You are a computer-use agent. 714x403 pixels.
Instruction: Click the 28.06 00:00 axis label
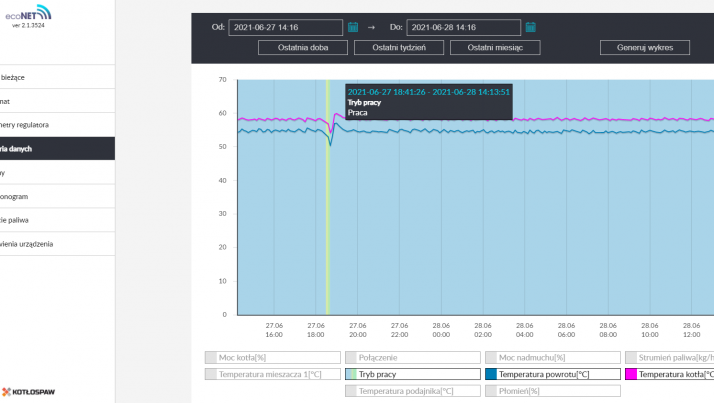pyautogui.click(x=441, y=330)
